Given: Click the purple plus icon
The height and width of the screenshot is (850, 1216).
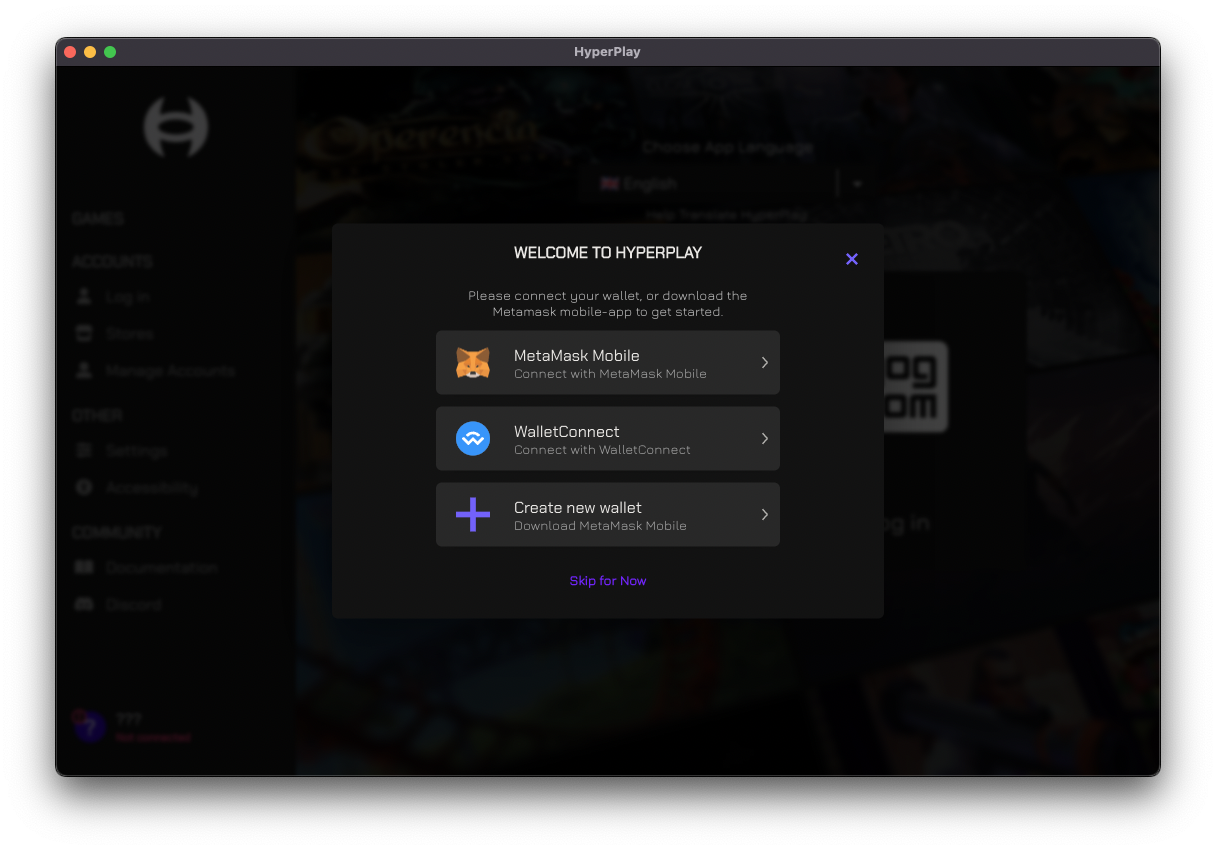Looking at the screenshot, I should 473,514.
